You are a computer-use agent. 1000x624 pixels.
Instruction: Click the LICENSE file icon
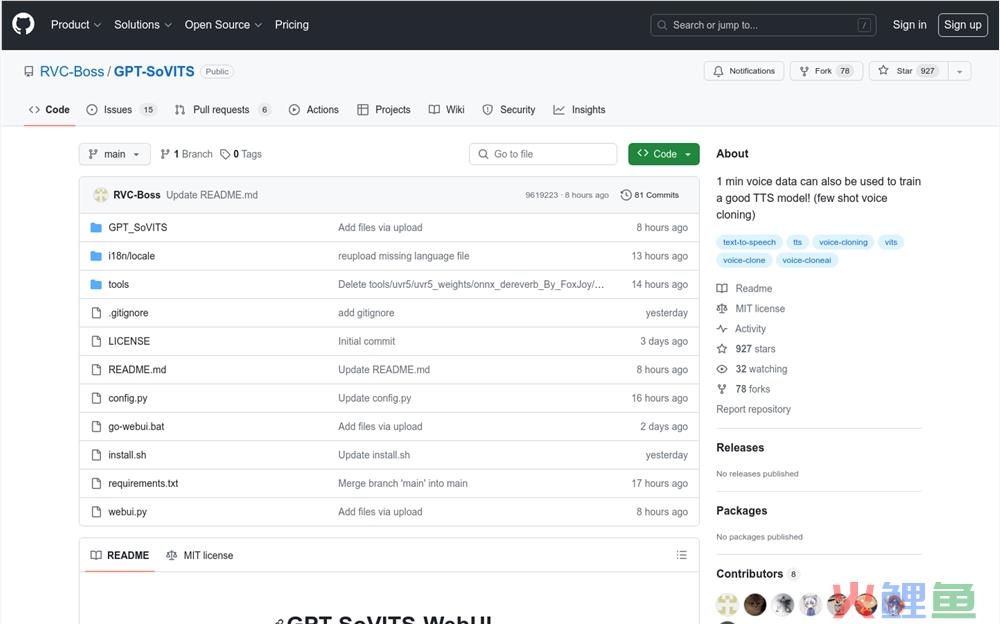96,341
